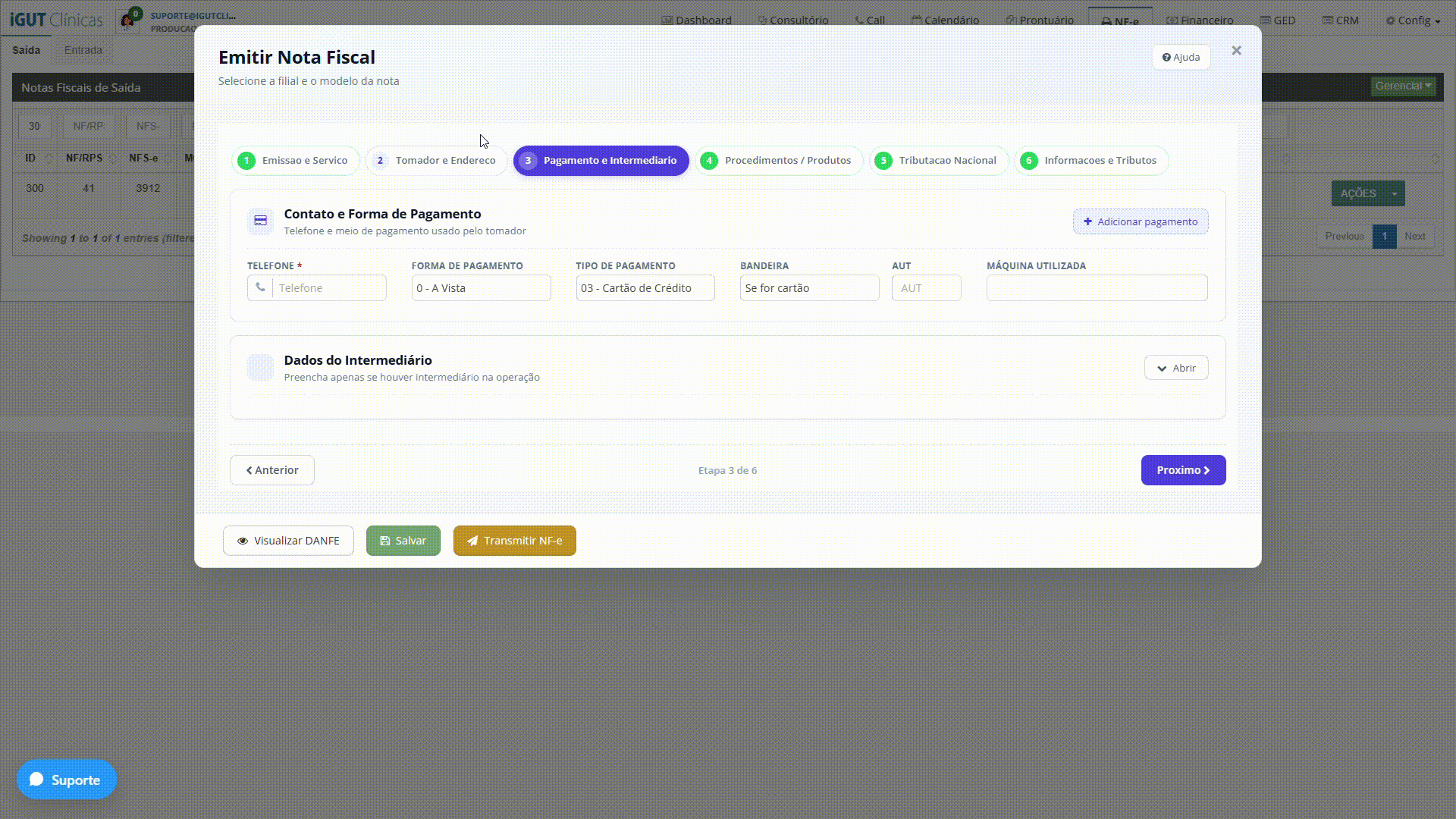The image size is (1456, 819).
Task: Open the Forma de Pagamento dropdown
Action: point(481,287)
